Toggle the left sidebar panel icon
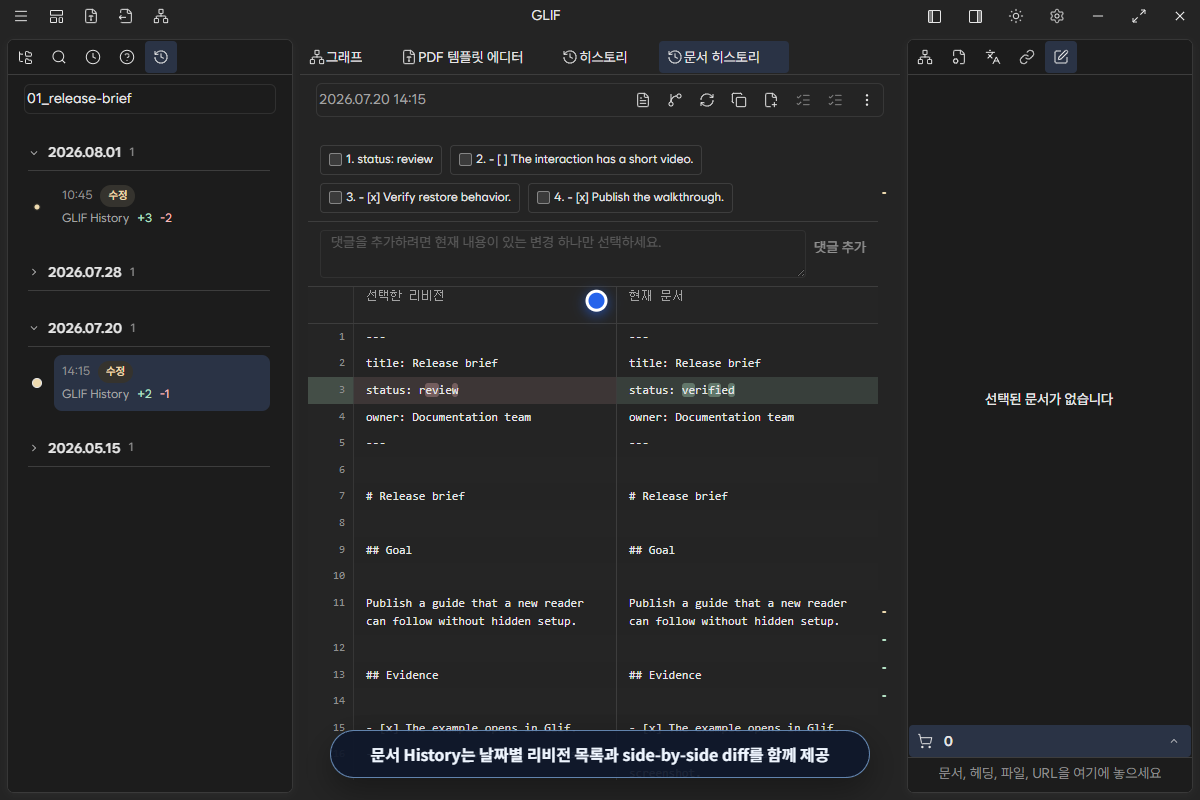 pyautogui.click(x=935, y=16)
